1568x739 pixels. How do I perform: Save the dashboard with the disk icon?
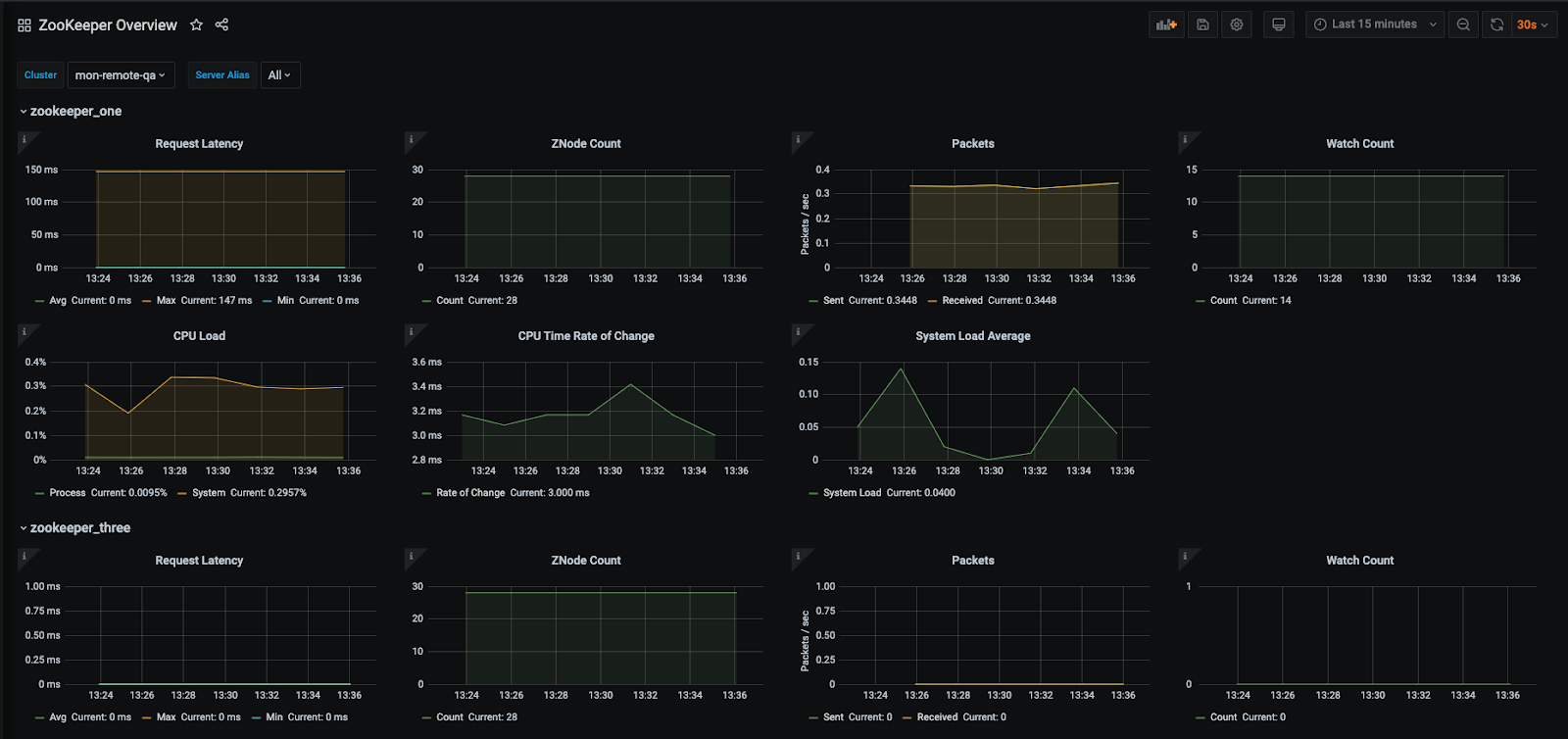tap(1202, 25)
